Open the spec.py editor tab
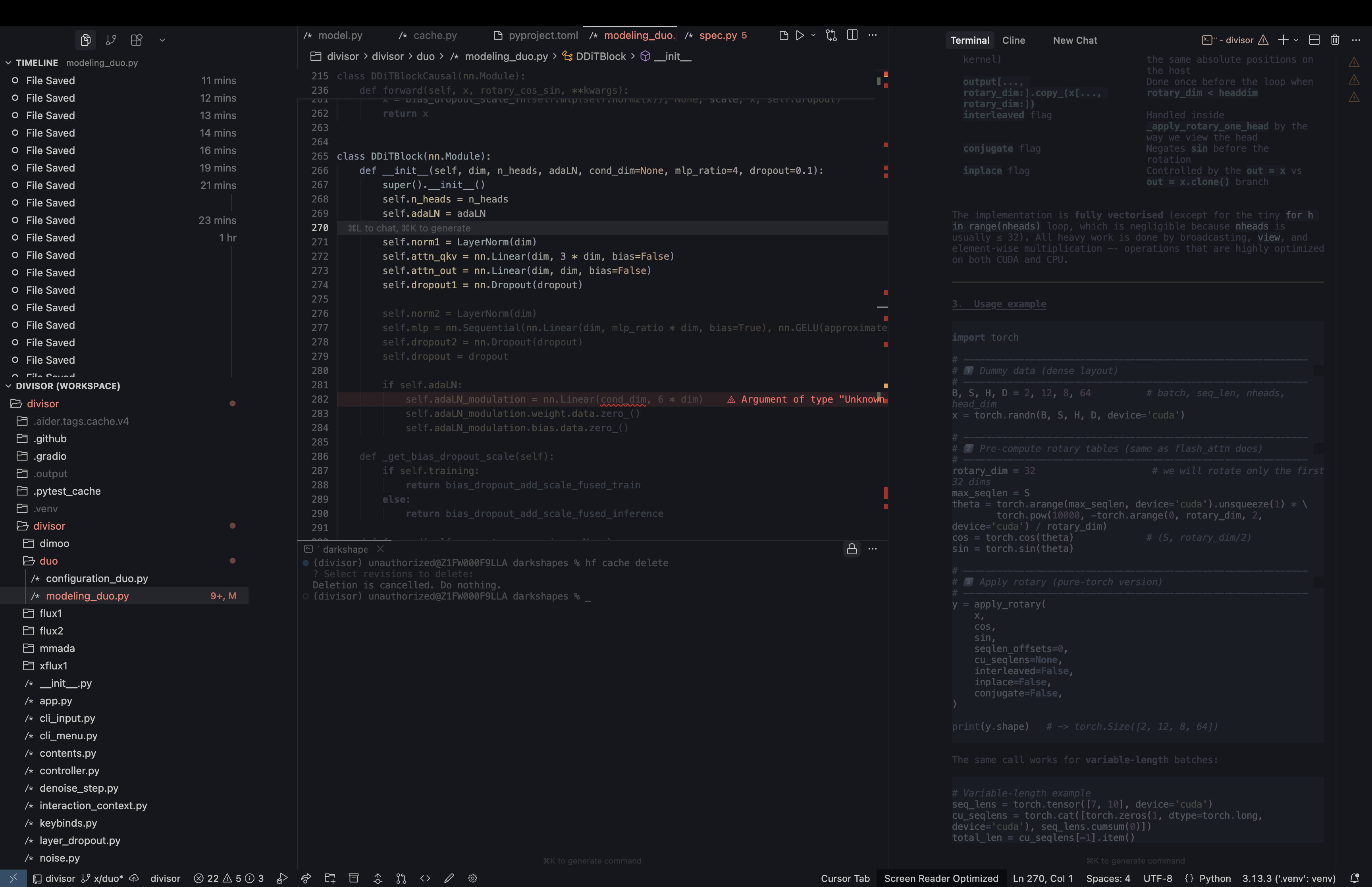Viewport: 1372px width, 887px height. click(717, 35)
